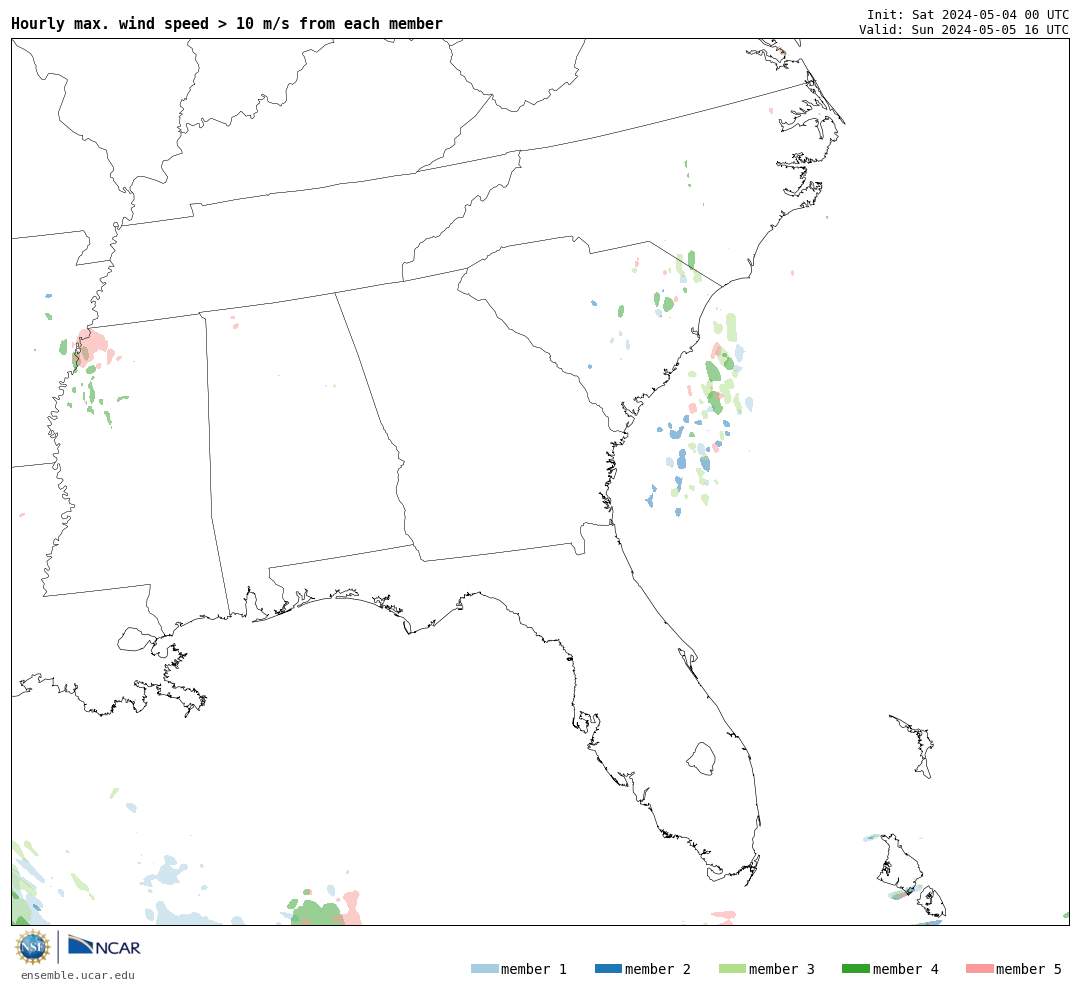Click the 'Init: Sat 2024-05-04 00 UTC' text
Screen dimensions: 1080x988
point(968,14)
